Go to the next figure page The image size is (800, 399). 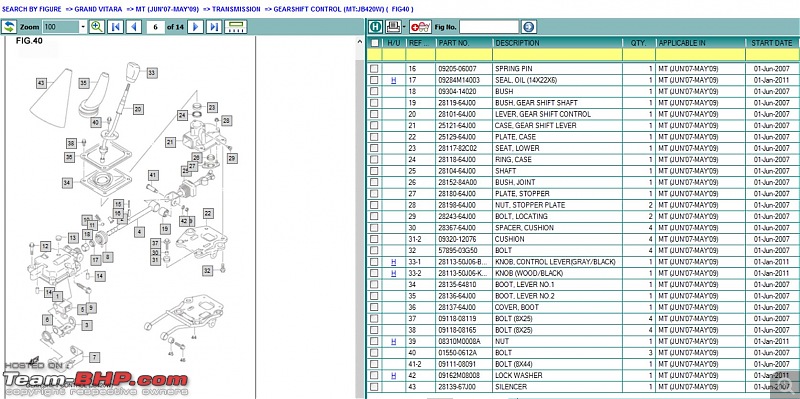195,27
